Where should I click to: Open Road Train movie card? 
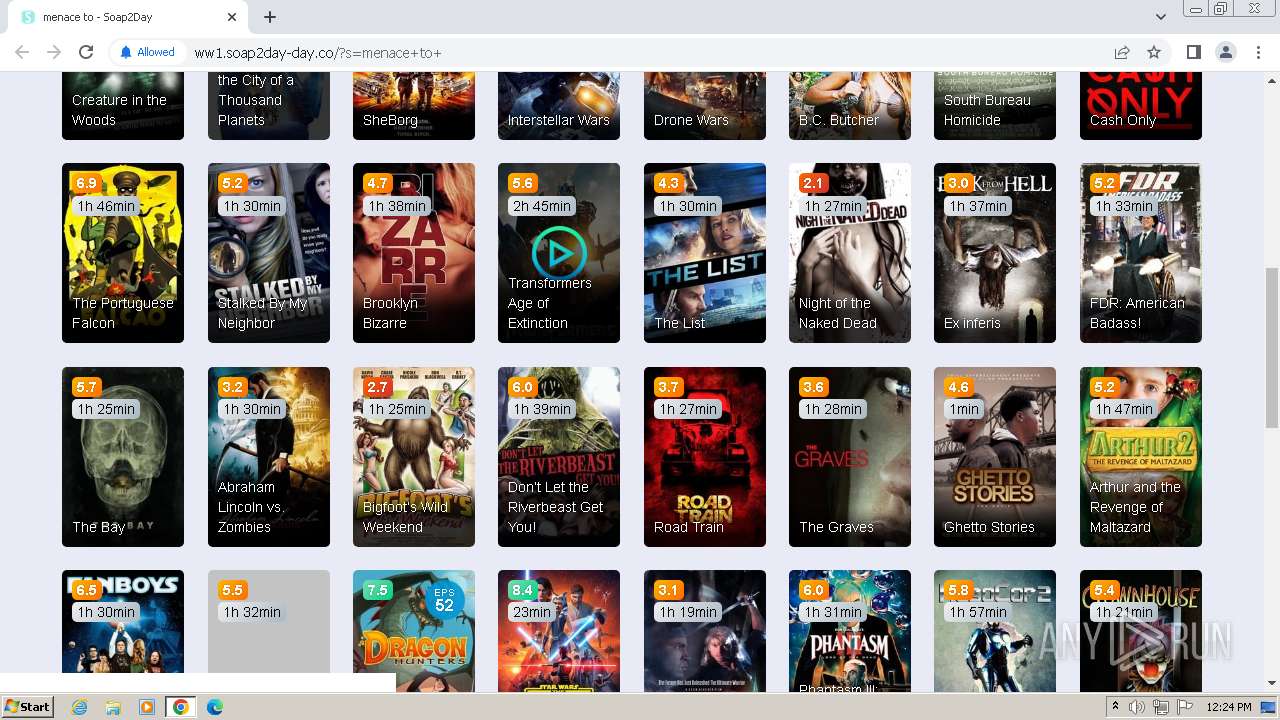point(705,457)
